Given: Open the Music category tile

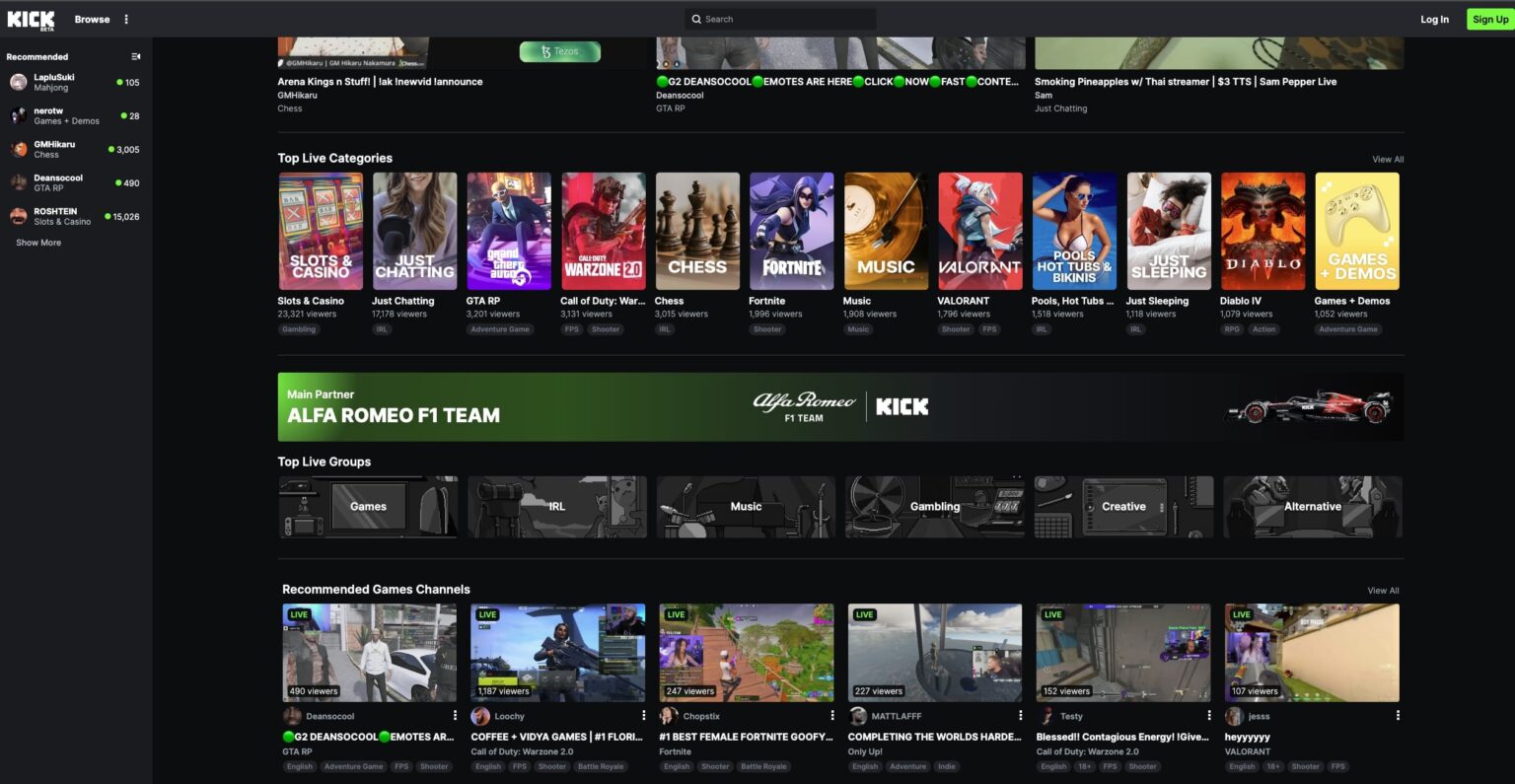Looking at the screenshot, I should click(886, 232).
